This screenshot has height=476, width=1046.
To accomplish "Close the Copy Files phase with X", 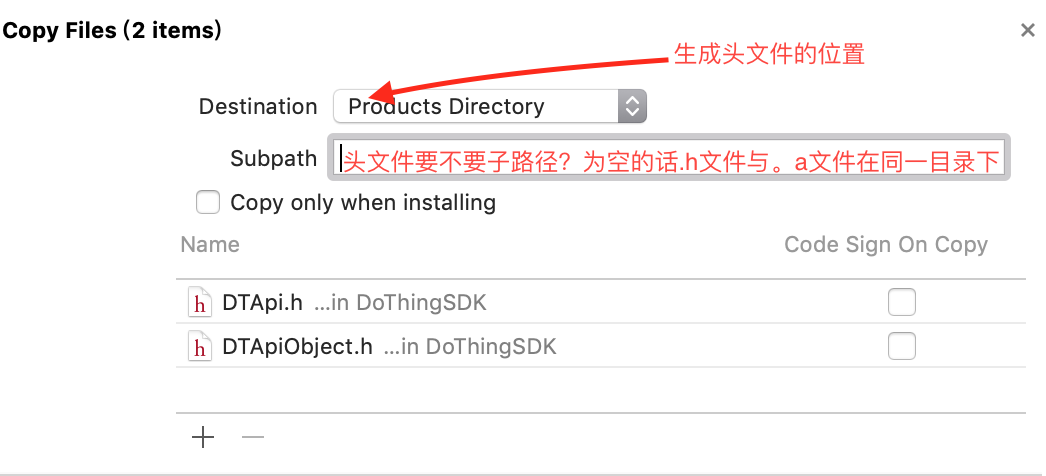I will [1027, 30].
